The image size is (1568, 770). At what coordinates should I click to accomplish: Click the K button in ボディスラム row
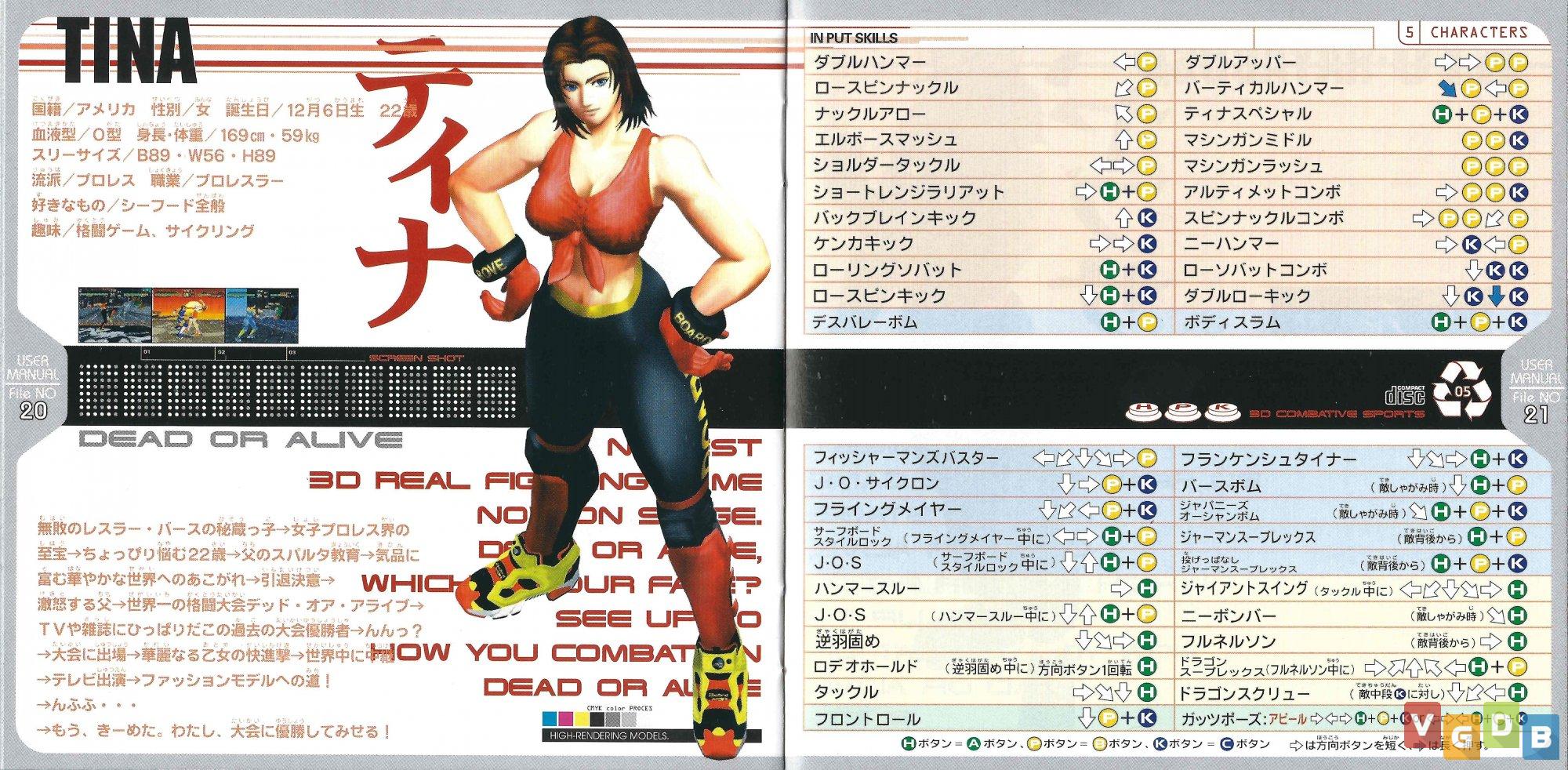pyautogui.click(x=1518, y=322)
